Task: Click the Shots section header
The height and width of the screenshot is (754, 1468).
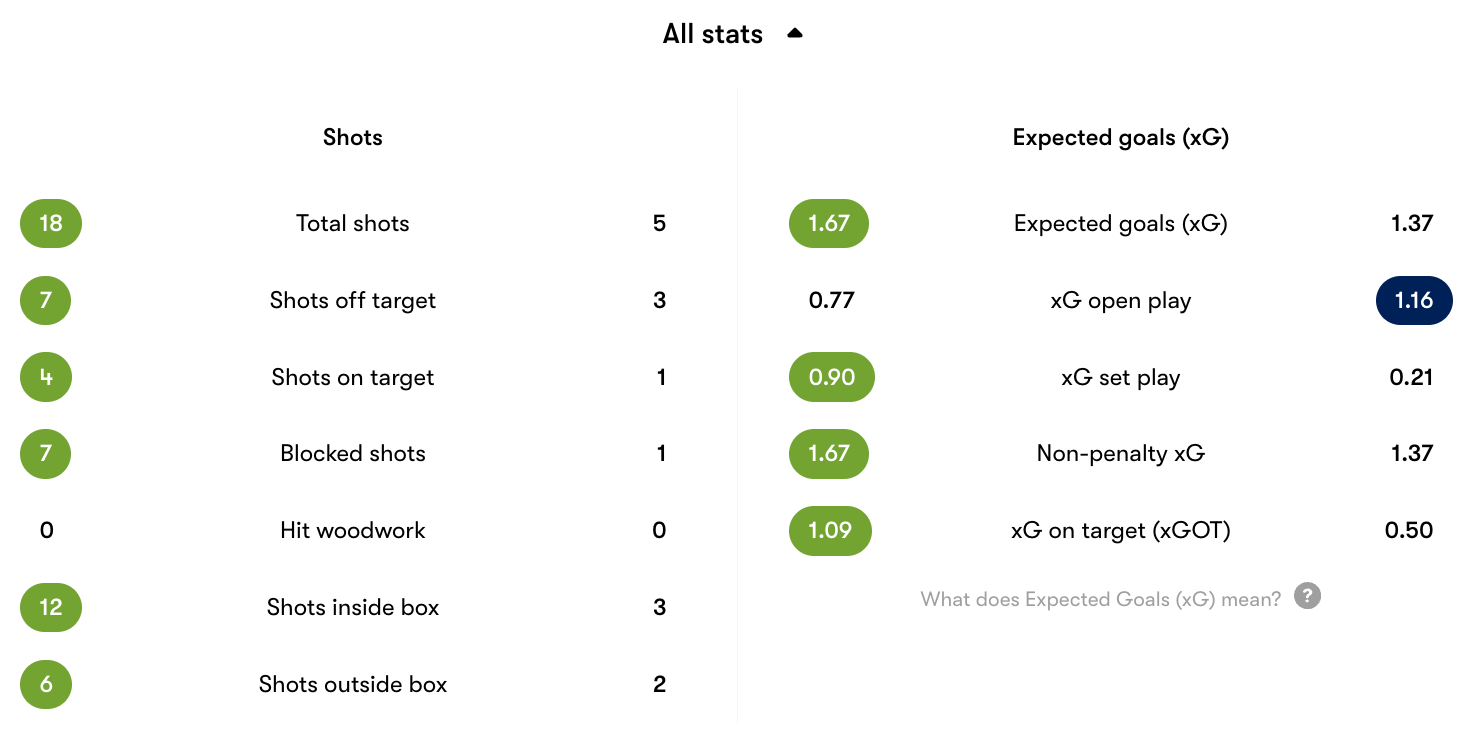Action: pos(353,138)
